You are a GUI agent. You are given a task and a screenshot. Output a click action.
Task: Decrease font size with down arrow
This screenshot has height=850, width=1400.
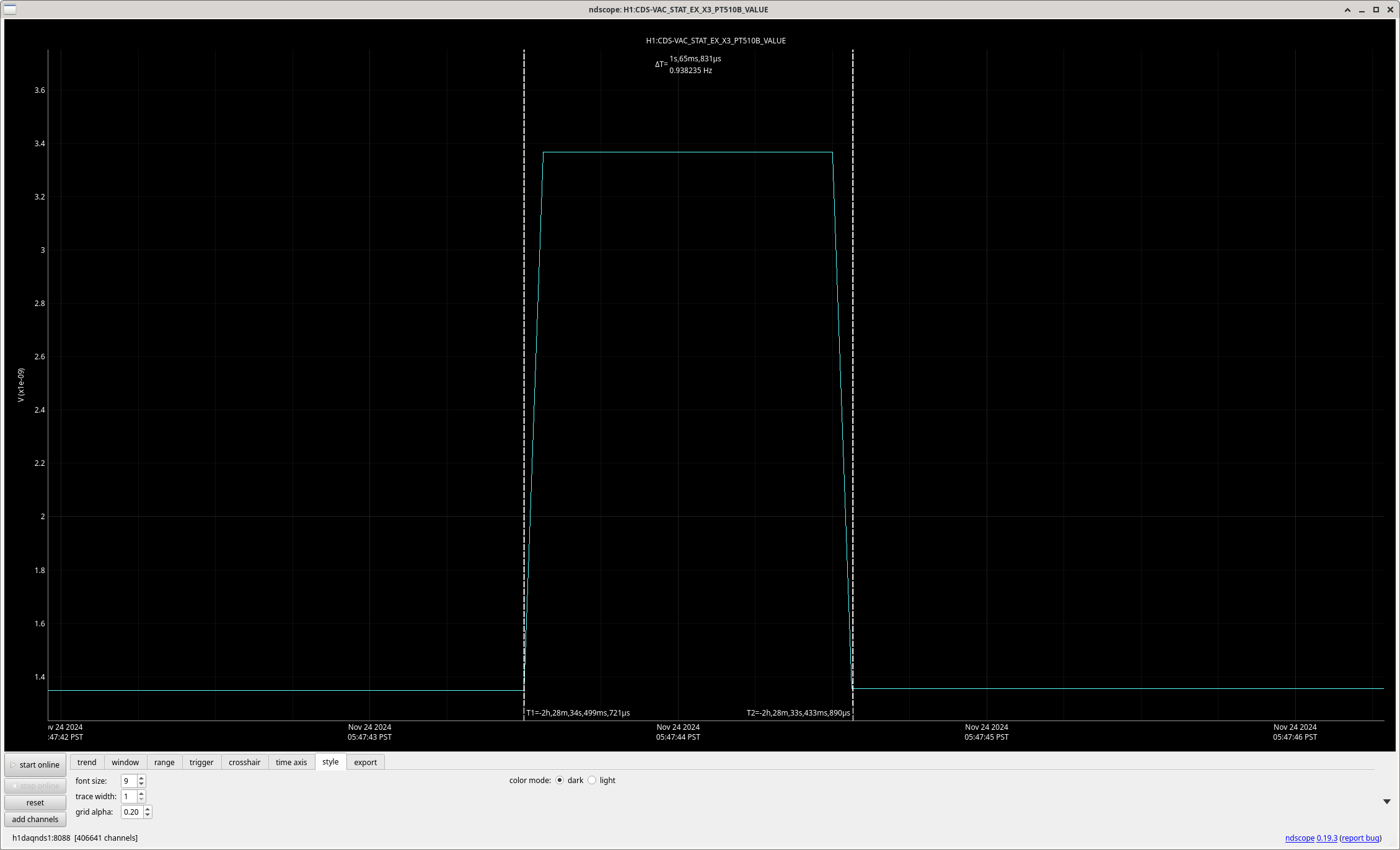click(141, 784)
